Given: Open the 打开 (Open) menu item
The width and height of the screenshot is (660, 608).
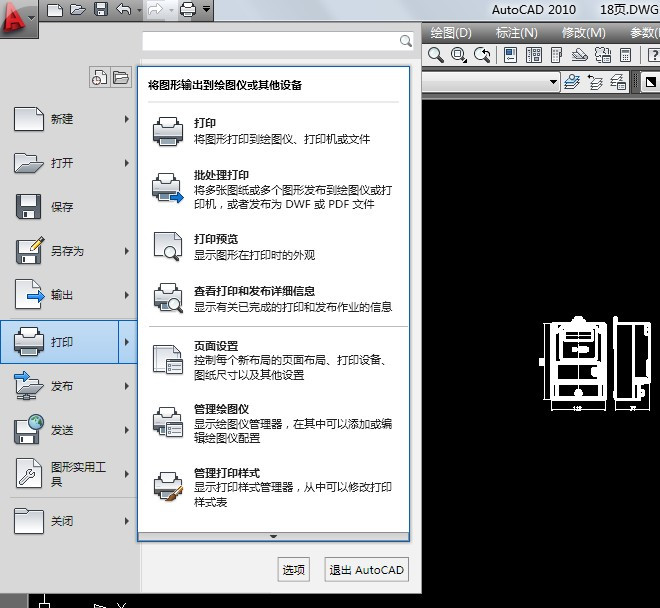Looking at the screenshot, I should 69,163.
